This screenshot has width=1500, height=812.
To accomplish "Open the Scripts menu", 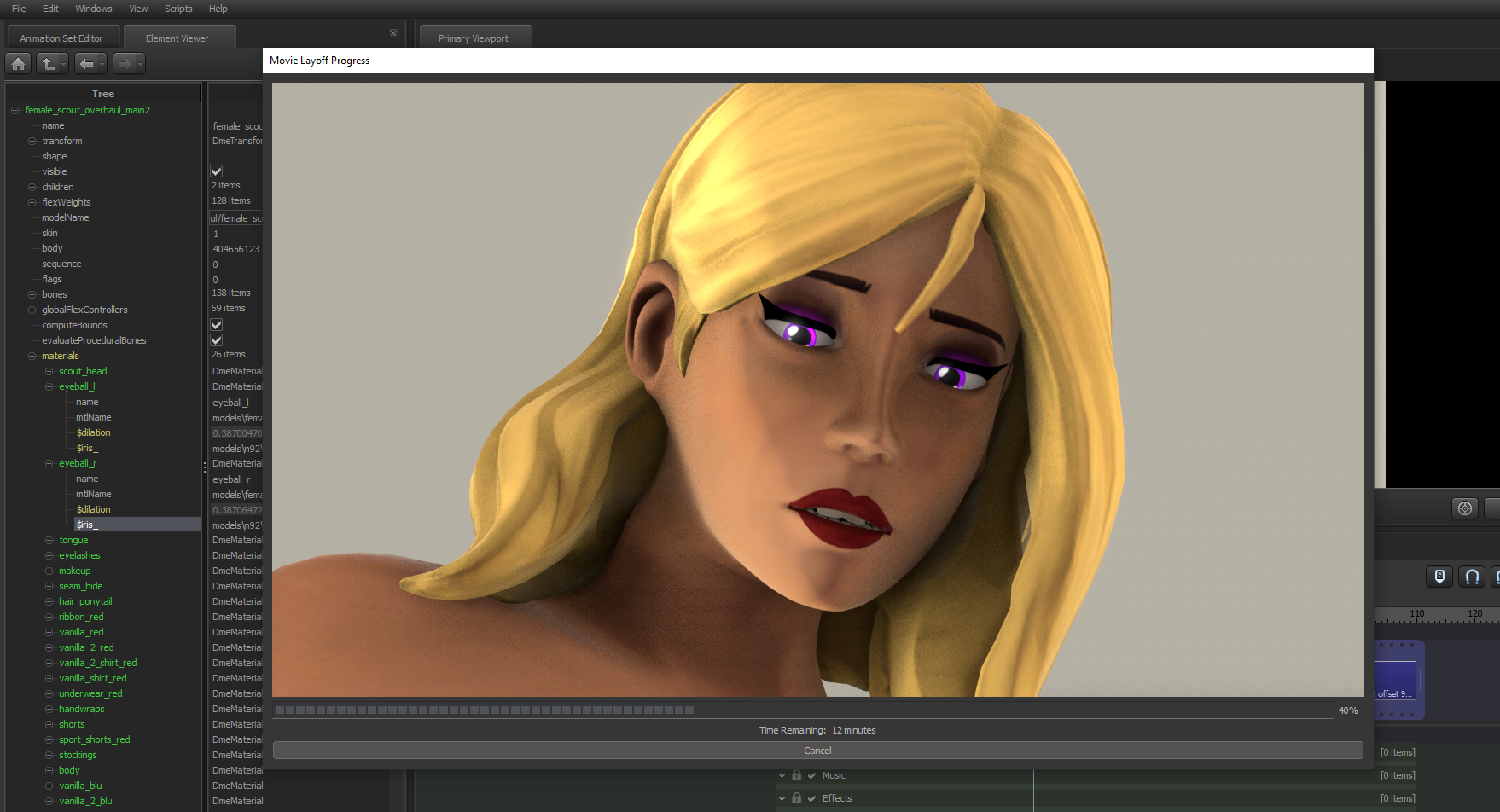I will coord(178,9).
